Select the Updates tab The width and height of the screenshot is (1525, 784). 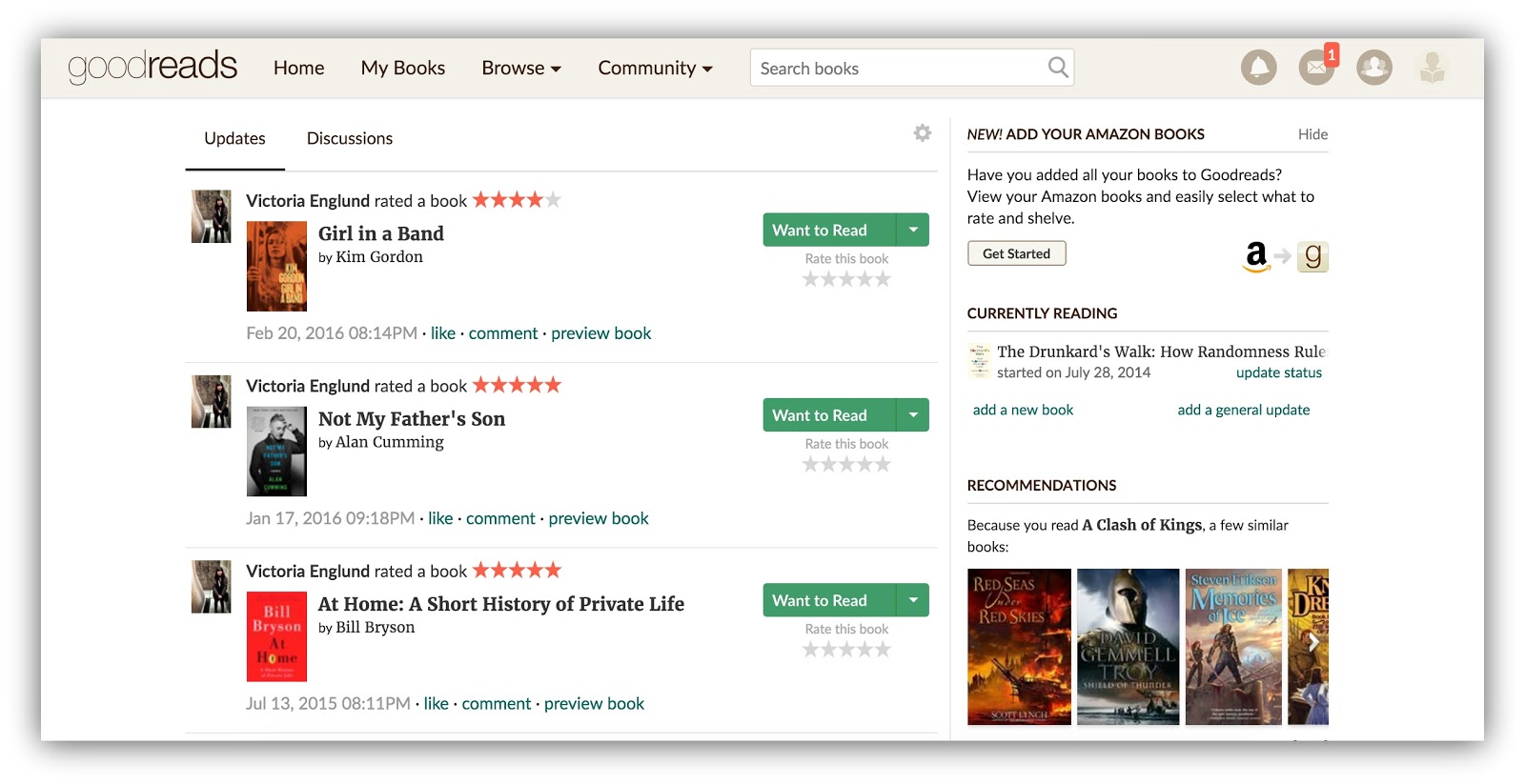click(234, 138)
